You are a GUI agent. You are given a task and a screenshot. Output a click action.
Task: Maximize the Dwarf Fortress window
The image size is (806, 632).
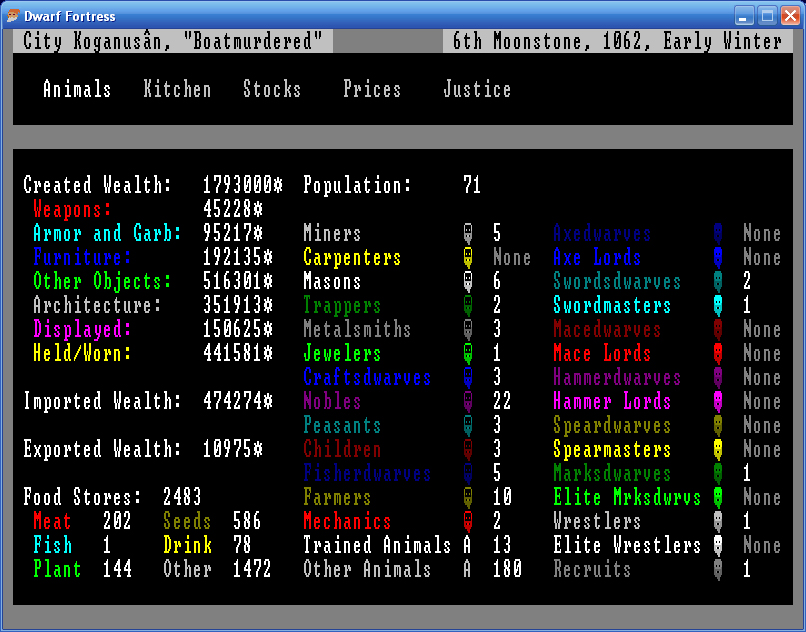(767, 15)
